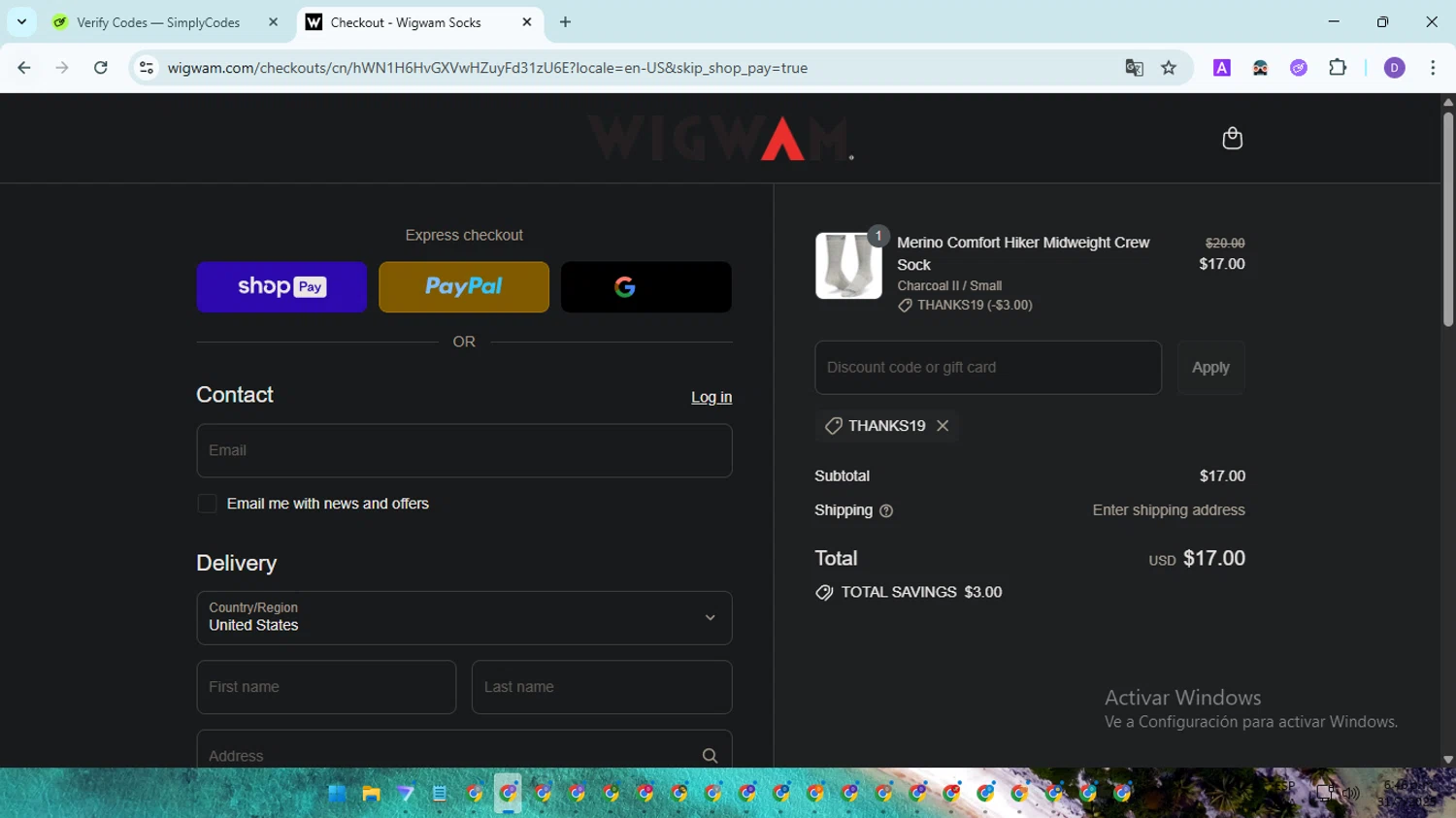Image resolution: width=1456 pixels, height=818 pixels.
Task: Choose PayPal express checkout
Action: point(464,286)
